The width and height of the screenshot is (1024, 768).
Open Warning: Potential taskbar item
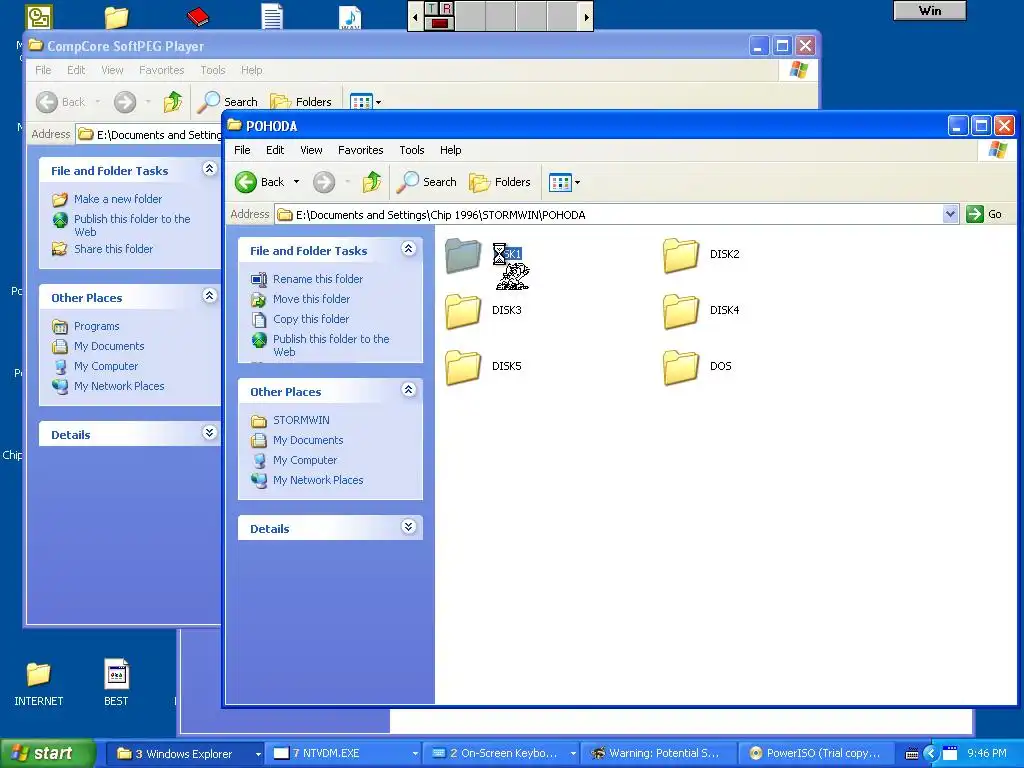660,754
